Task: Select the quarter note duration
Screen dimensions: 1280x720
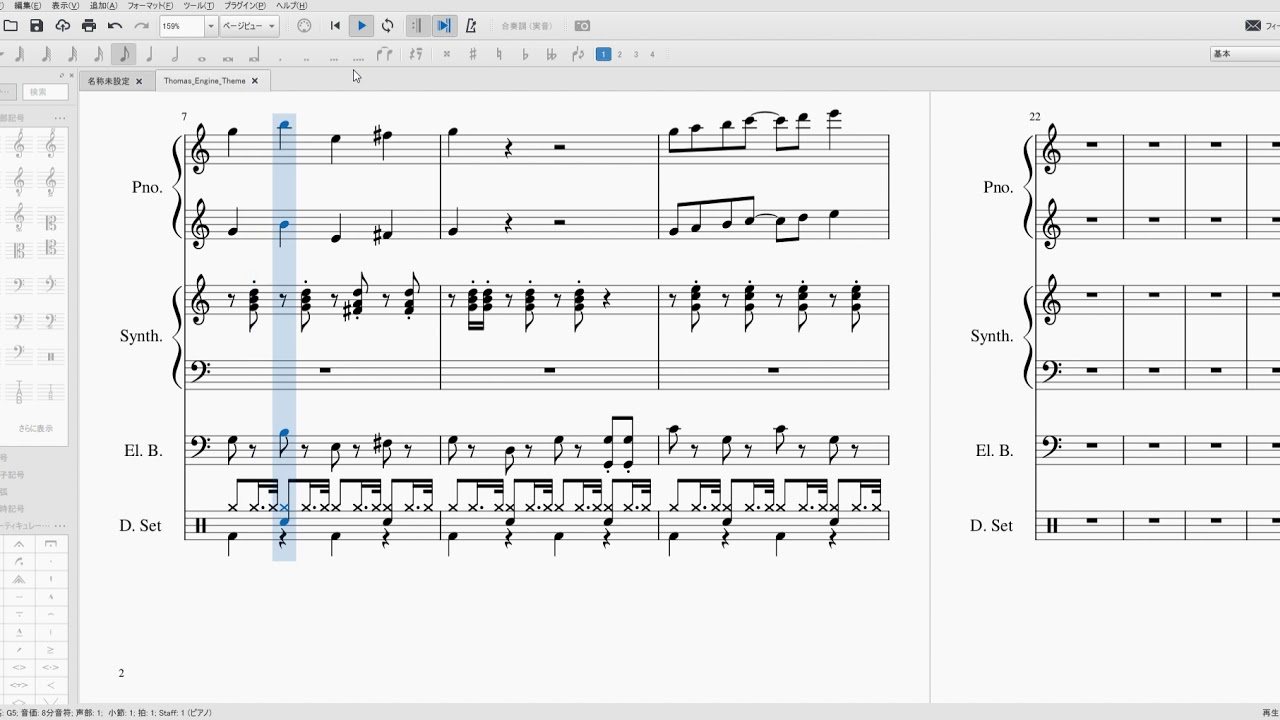Action: coord(149,54)
